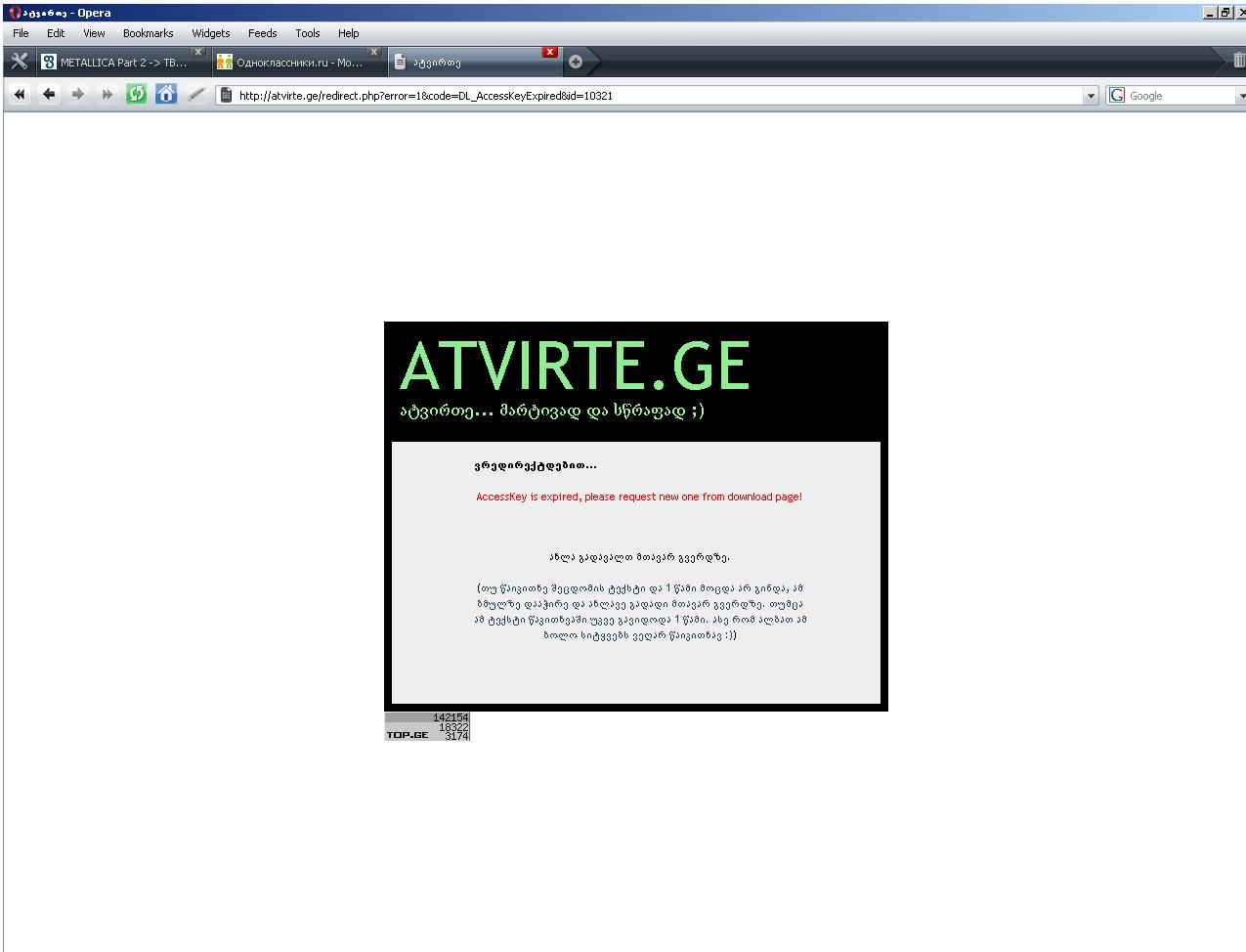This screenshot has width=1246, height=952.
Task: Click the Fast Forward button
Action: click(107, 95)
